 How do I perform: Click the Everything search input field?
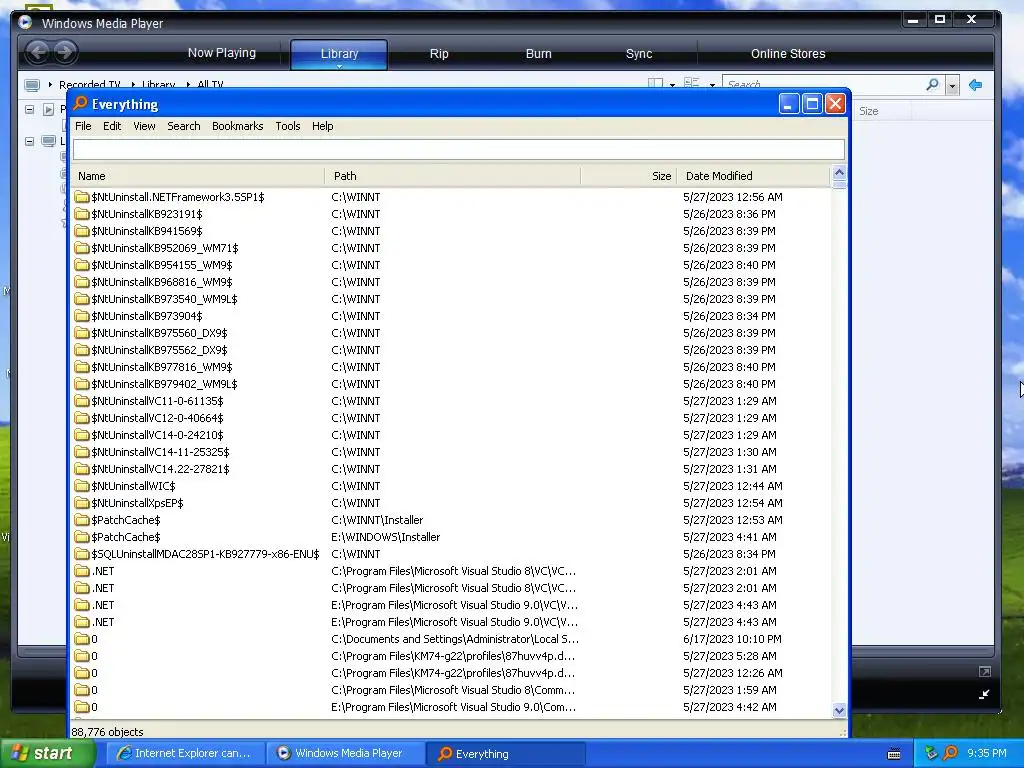coord(458,150)
